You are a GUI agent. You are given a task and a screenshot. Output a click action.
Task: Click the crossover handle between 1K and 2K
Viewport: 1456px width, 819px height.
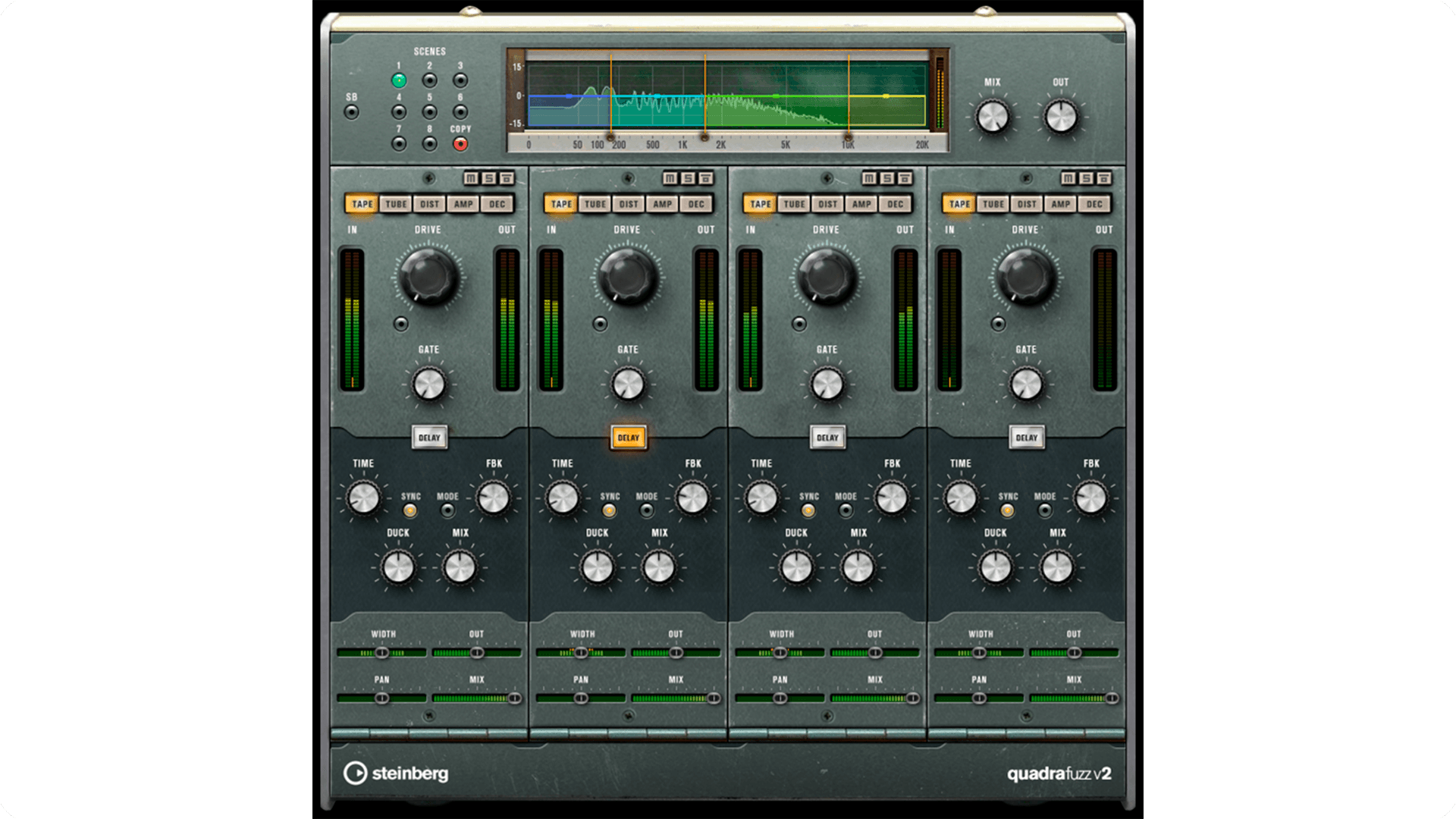point(704,137)
